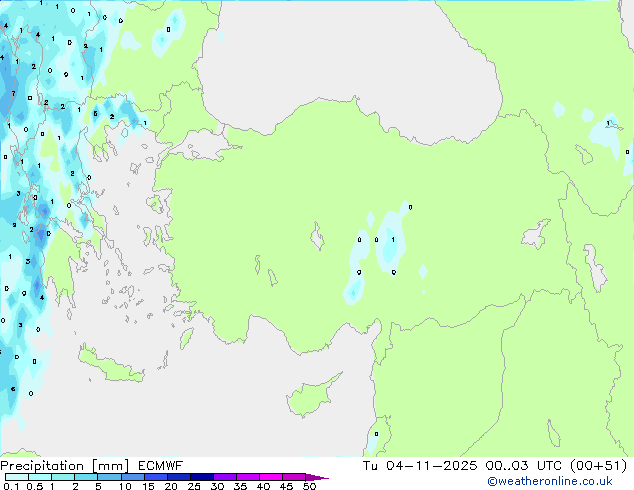Click the '0.1' legend scale value

tap(11, 486)
